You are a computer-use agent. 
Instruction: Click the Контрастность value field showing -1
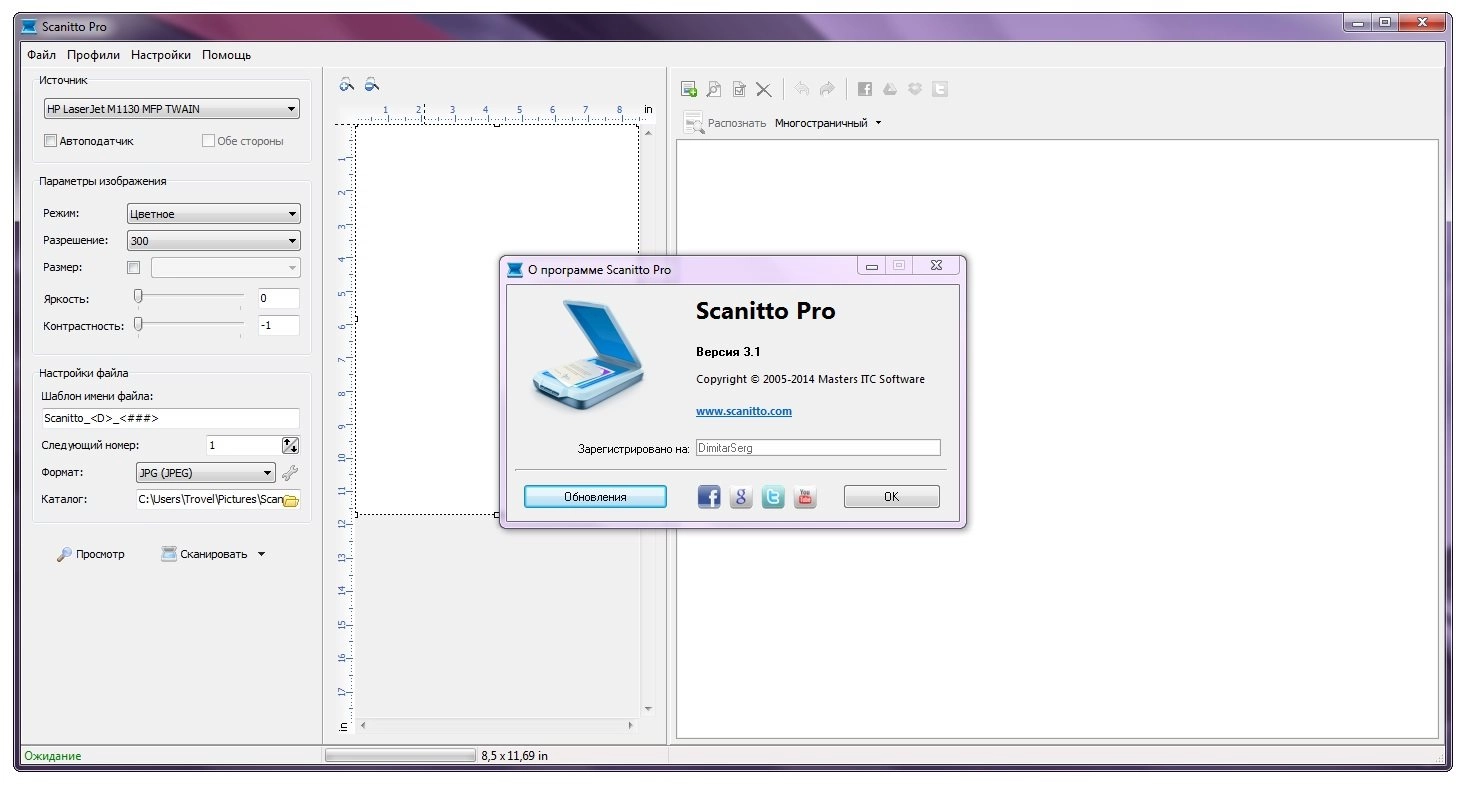point(279,325)
